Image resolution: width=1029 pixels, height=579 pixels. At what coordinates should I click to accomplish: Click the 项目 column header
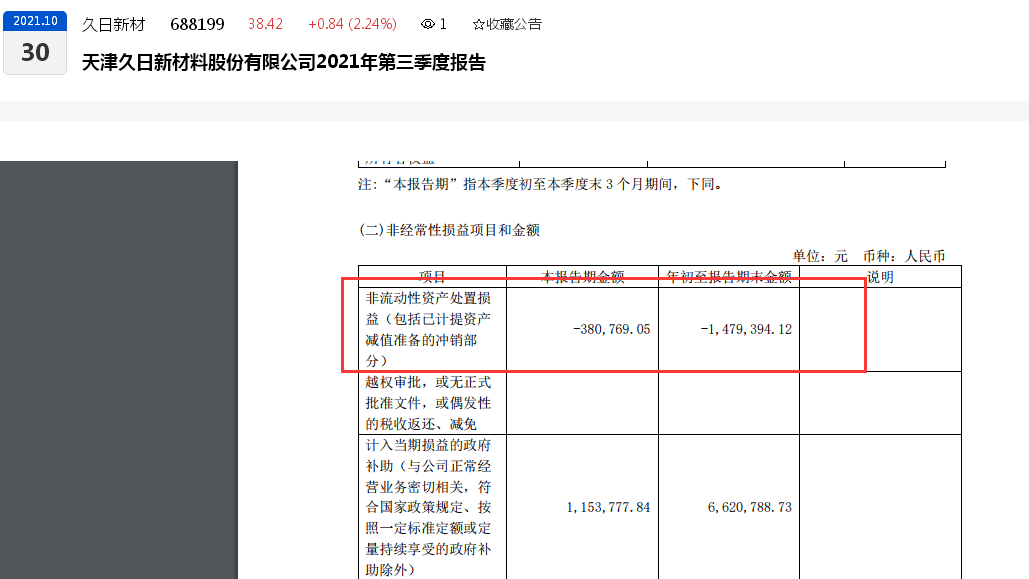(x=432, y=277)
